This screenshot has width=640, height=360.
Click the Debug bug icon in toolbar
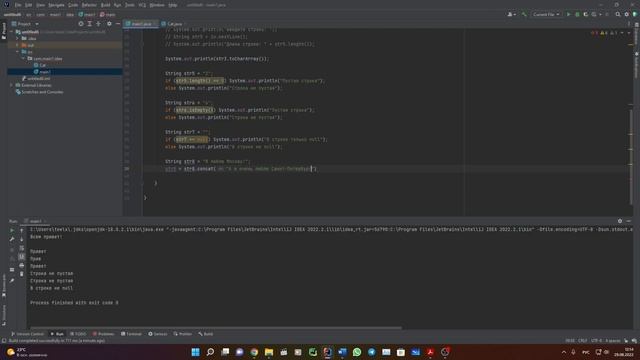pyautogui.click(x=577, y=14)
